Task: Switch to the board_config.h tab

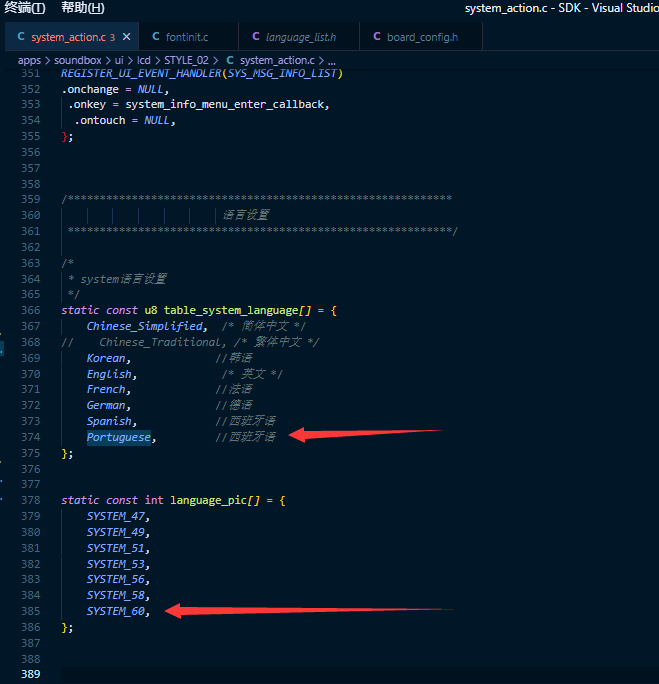Action: click(422, 37)
